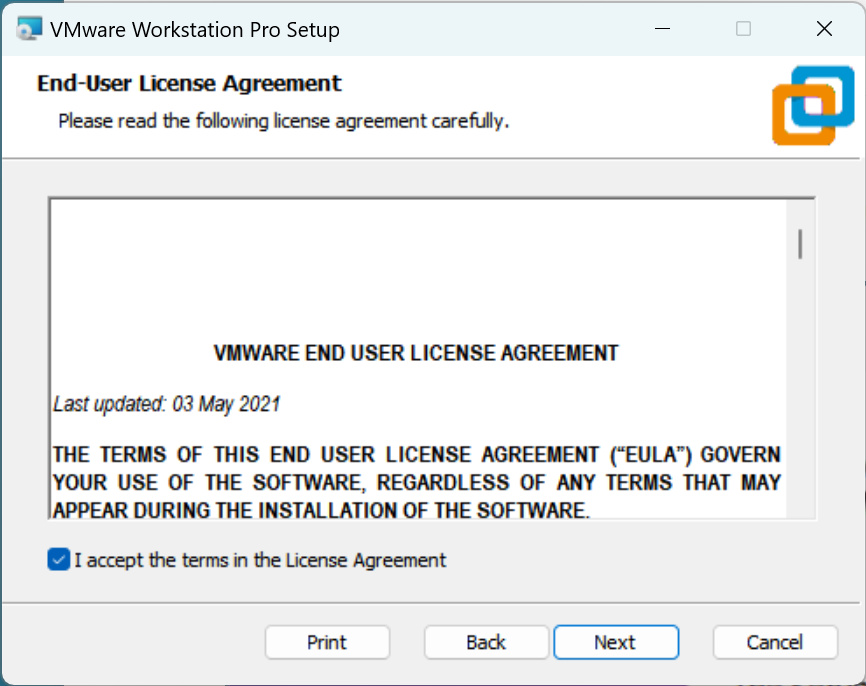This screenshot has height=686, width=866.
Task: Click the empty scrollbar track below thumb
Action: point(800,400)
